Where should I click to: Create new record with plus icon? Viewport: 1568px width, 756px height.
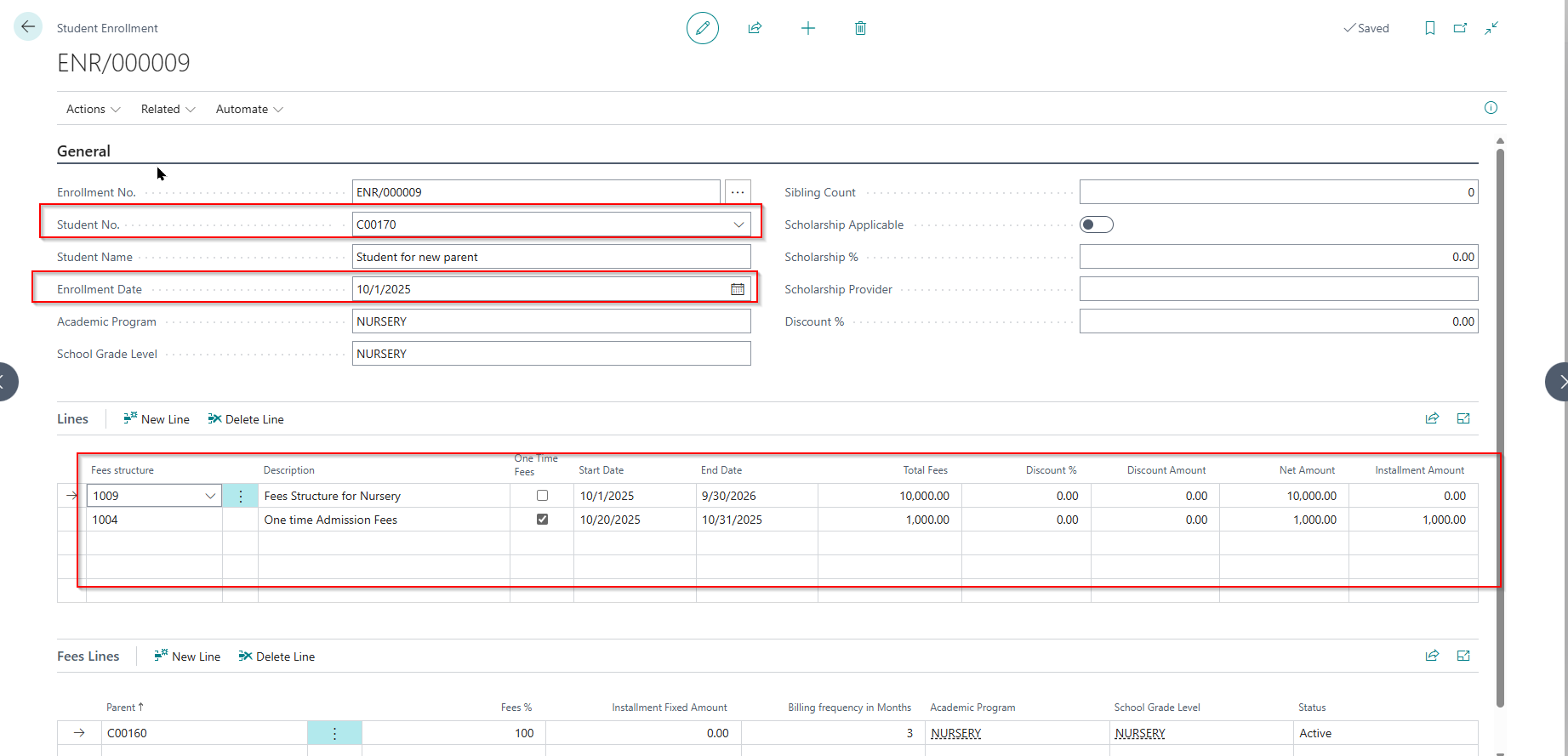click(807, 28)
